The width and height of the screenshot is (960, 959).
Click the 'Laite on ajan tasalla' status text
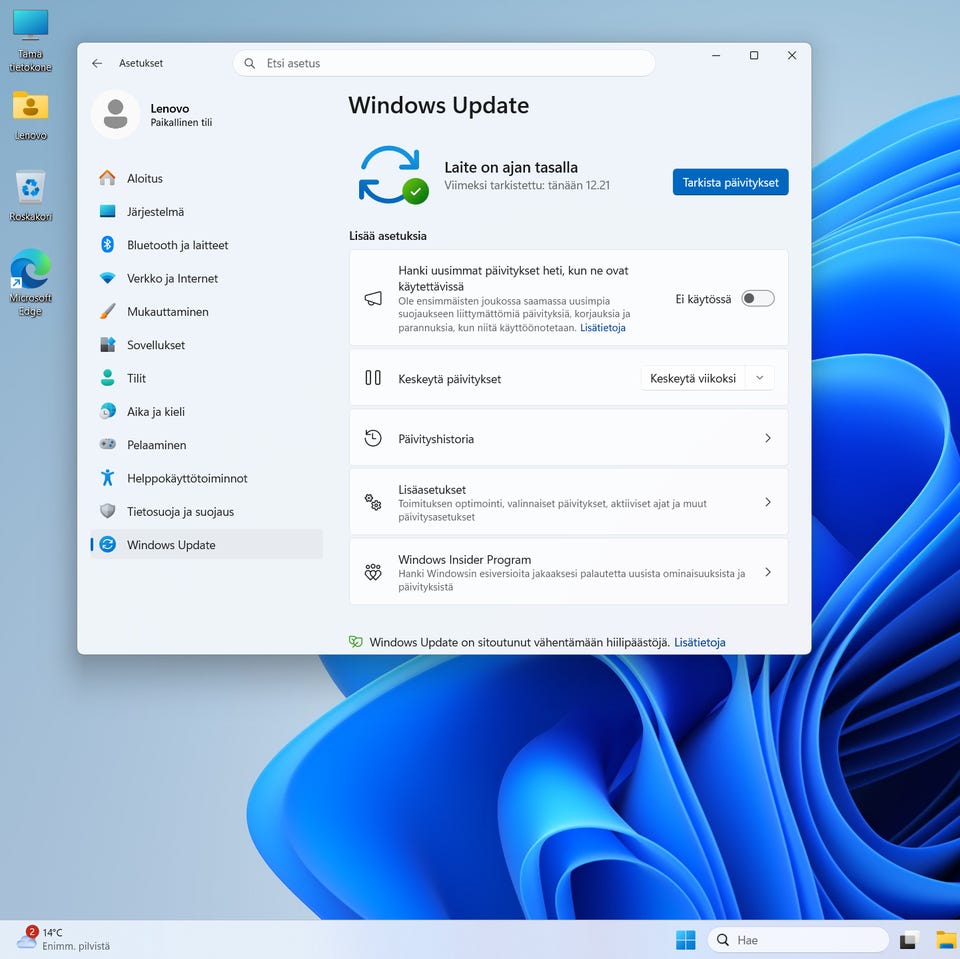click(x=511, y=167)
